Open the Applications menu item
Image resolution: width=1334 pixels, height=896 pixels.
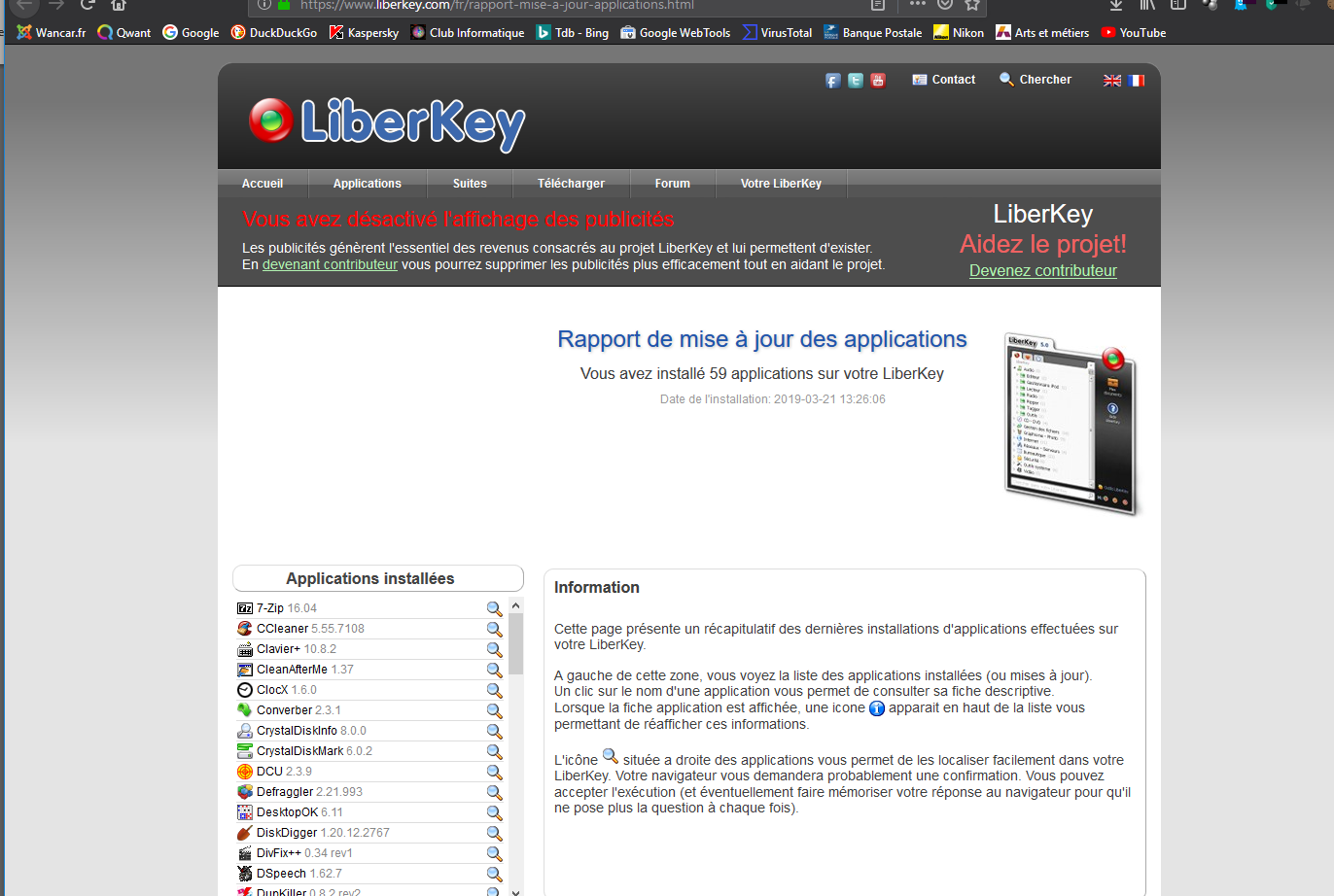[x=368, y=184]
